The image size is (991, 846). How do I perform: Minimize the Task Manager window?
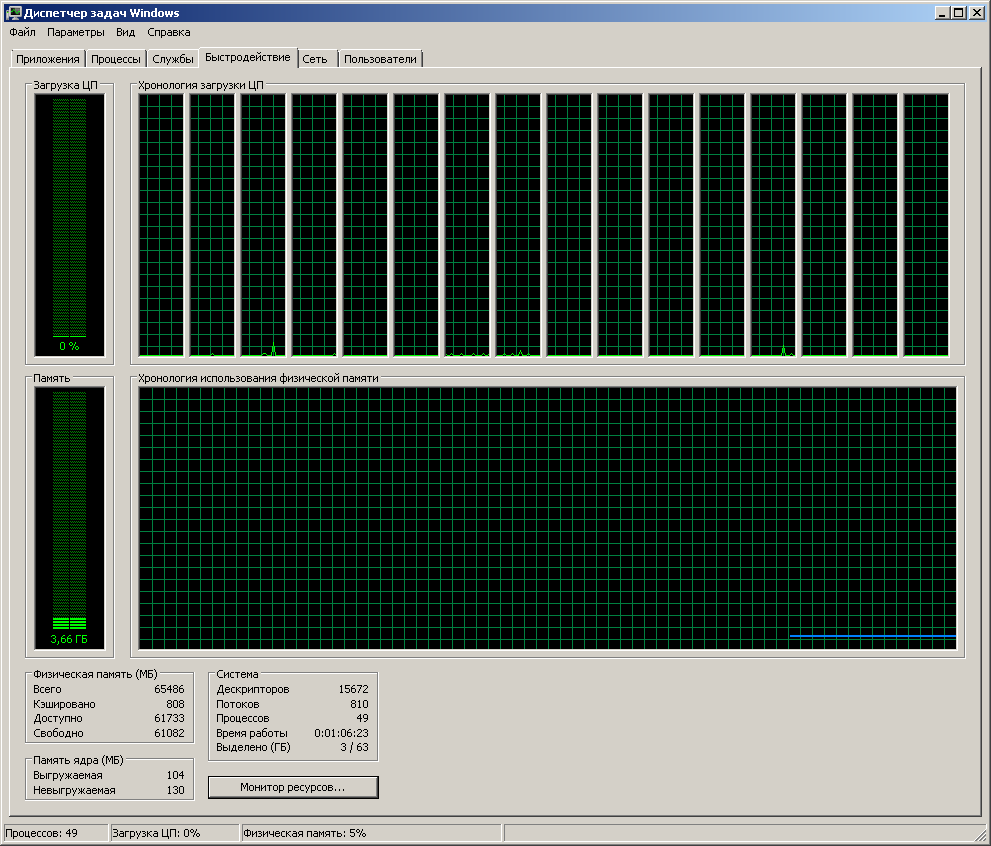coord(943,13)
